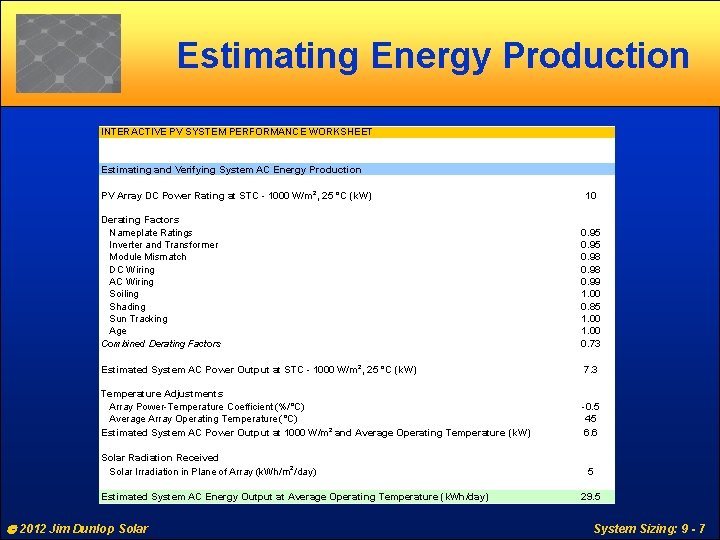Click the 'Temperature Adjustments' heading
Image resolution: width=720 pixels, height=540 pixels.
tap(162, 394)
